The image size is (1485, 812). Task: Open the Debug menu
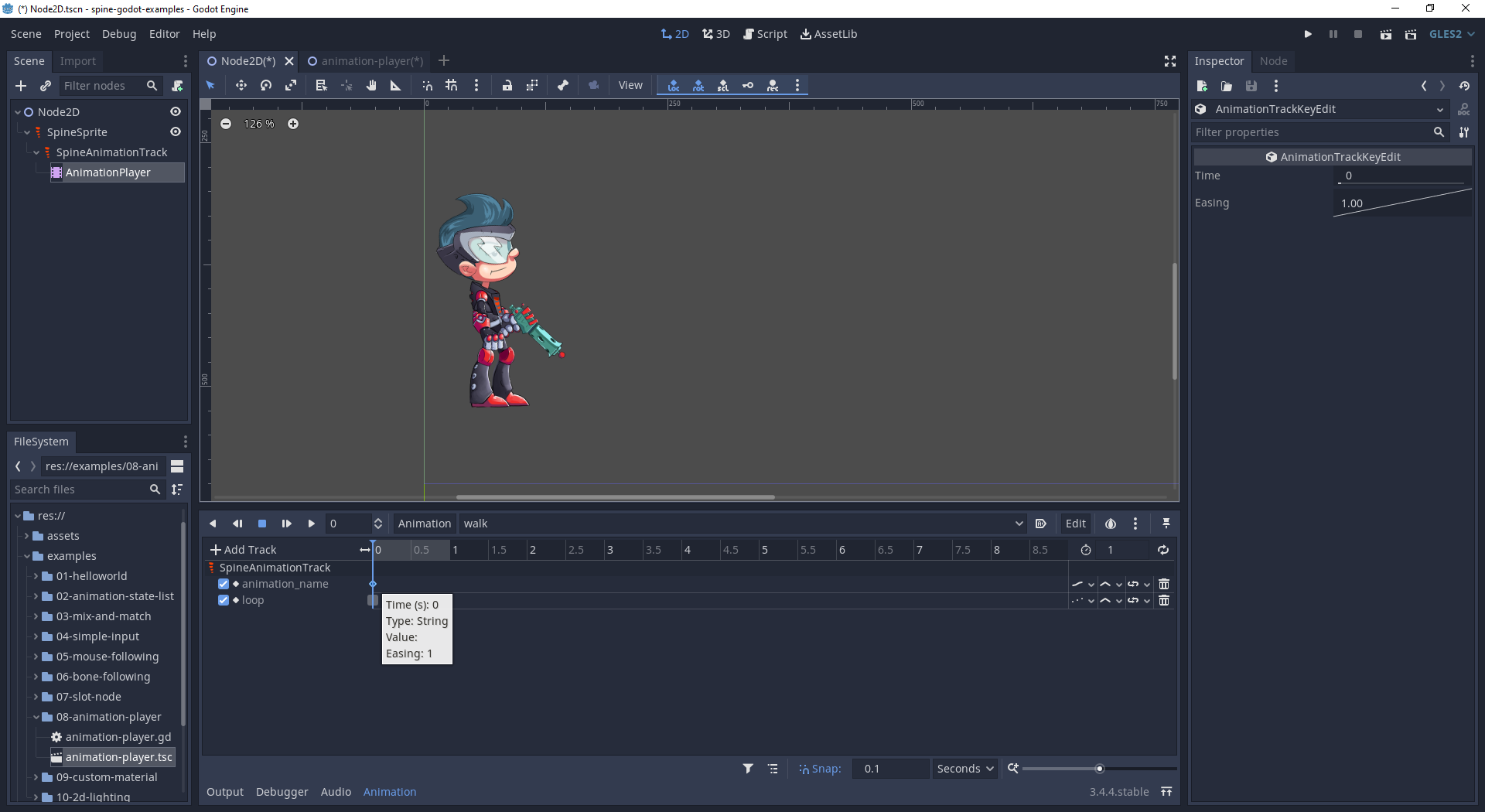[x=119, y=34]
